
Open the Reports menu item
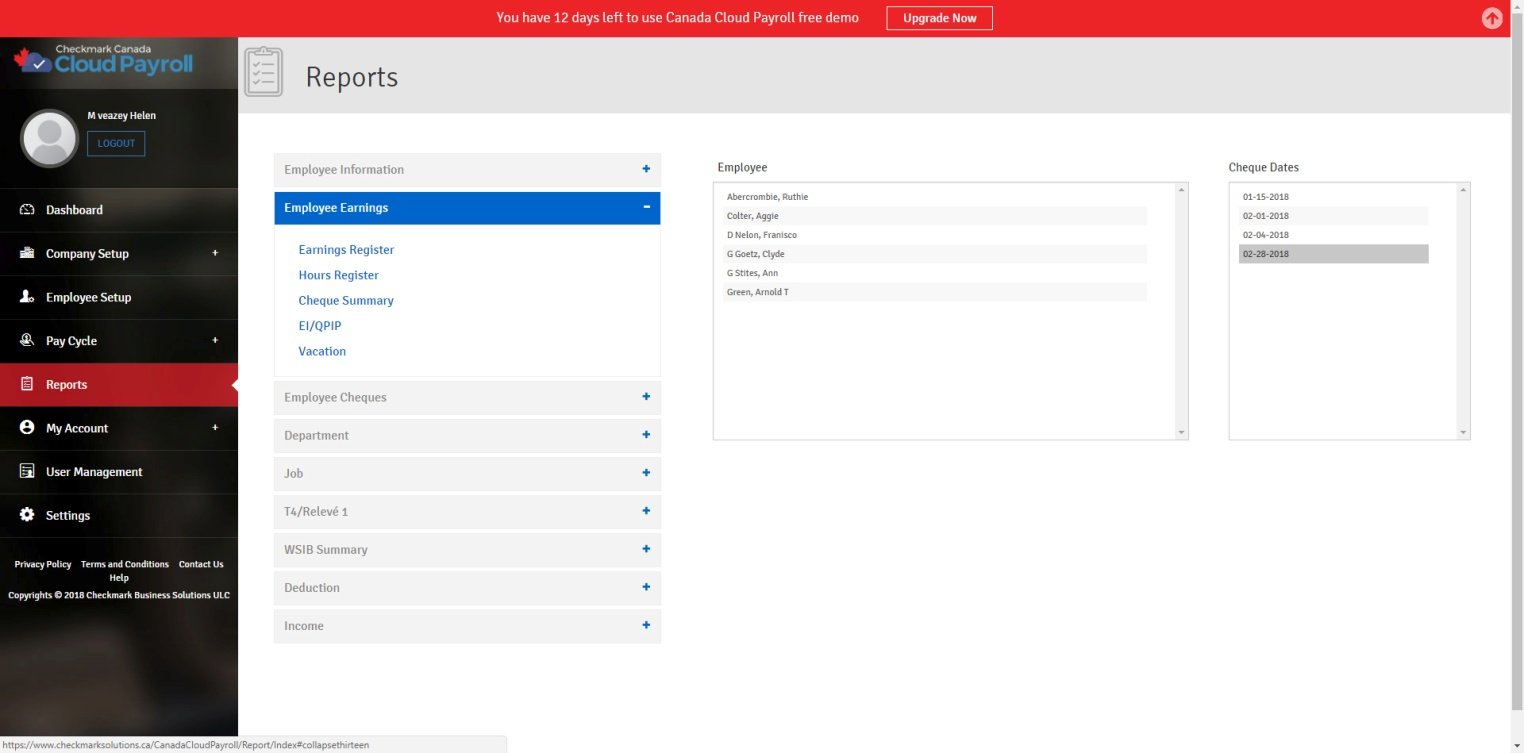click(66, 385)
